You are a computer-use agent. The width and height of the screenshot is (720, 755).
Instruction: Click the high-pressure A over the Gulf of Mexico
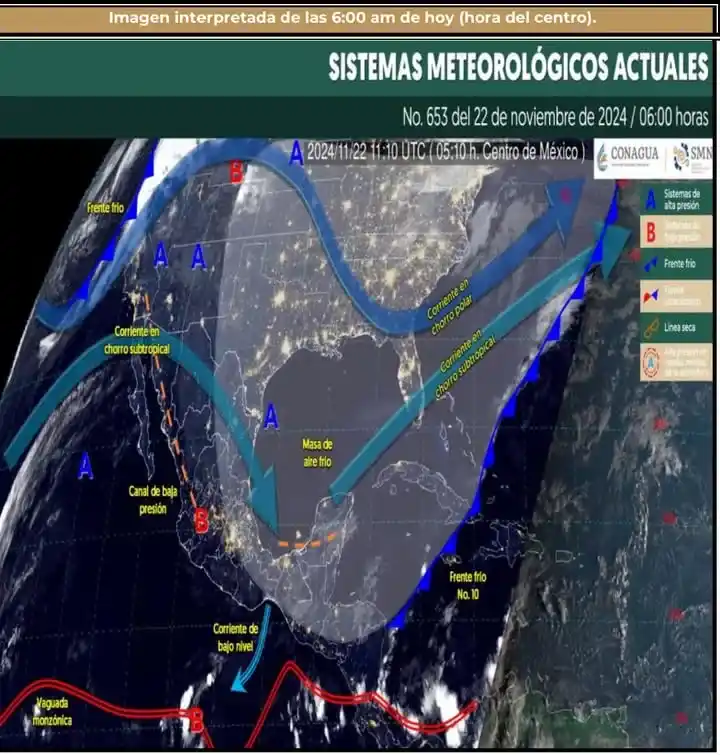click(272, 417)
